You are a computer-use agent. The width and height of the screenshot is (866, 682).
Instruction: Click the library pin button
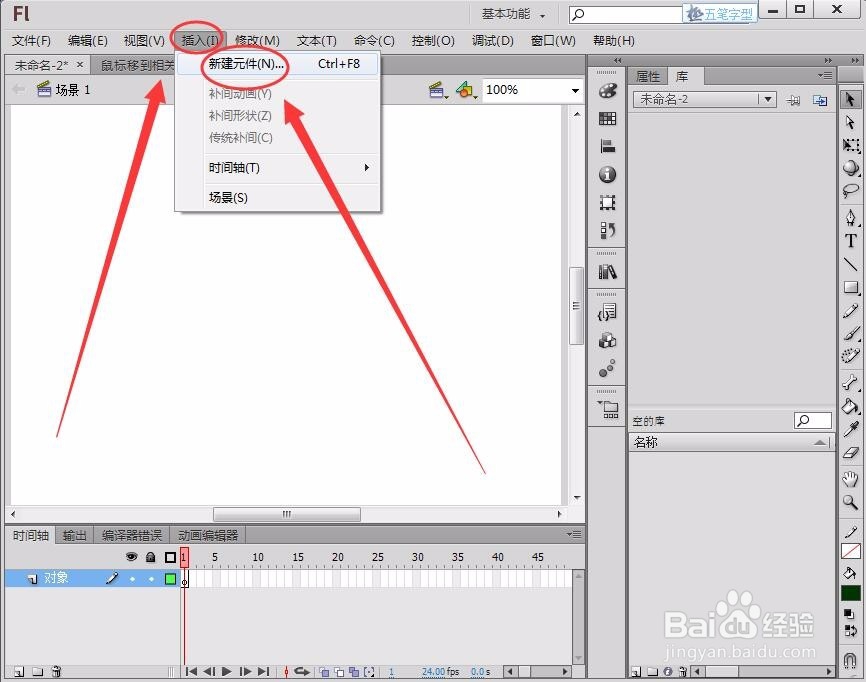[793, 100]
